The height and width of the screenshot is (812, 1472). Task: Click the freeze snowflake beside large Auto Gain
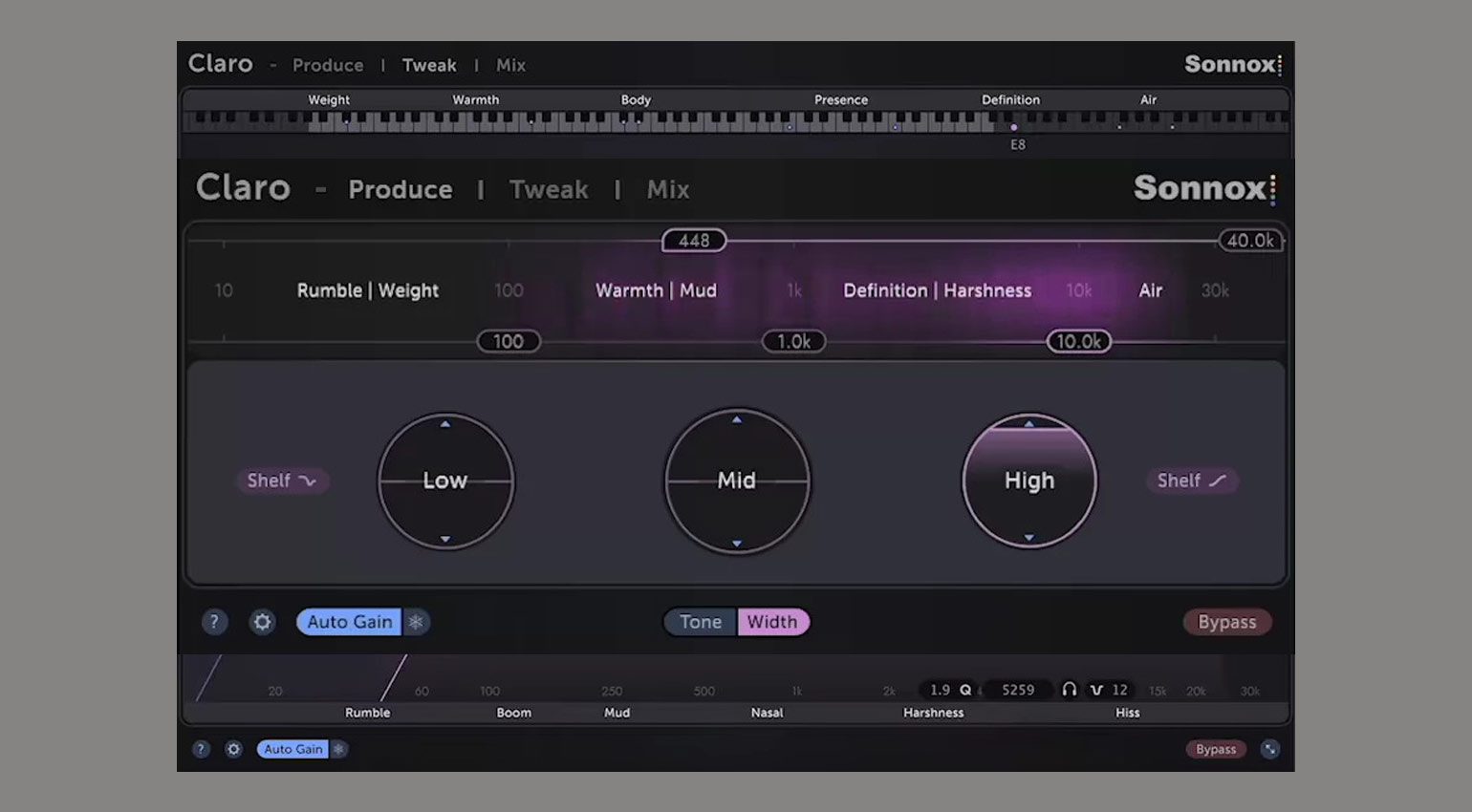[416, 622]
